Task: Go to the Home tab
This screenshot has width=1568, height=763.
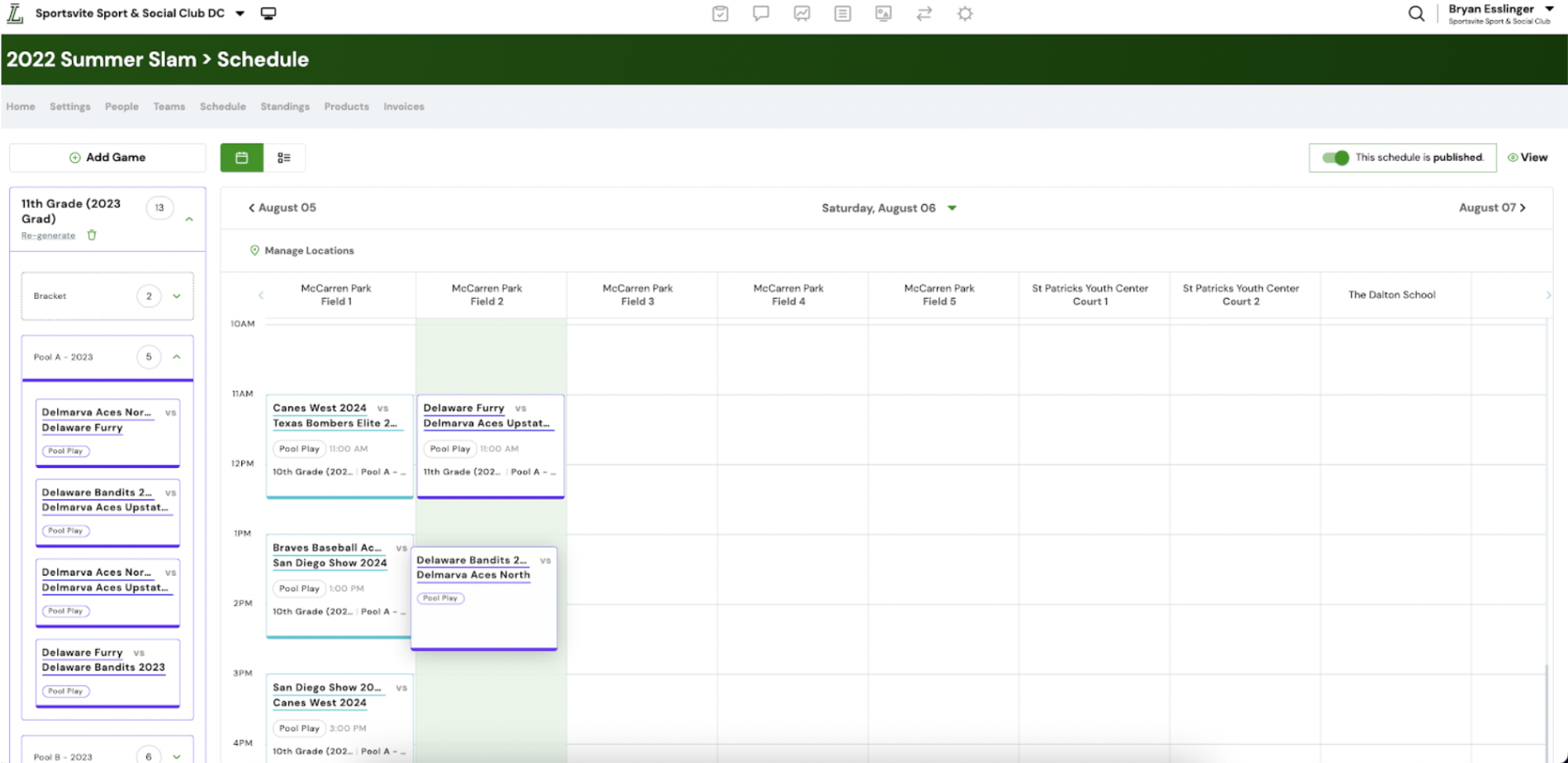Action: click(21, 107)
